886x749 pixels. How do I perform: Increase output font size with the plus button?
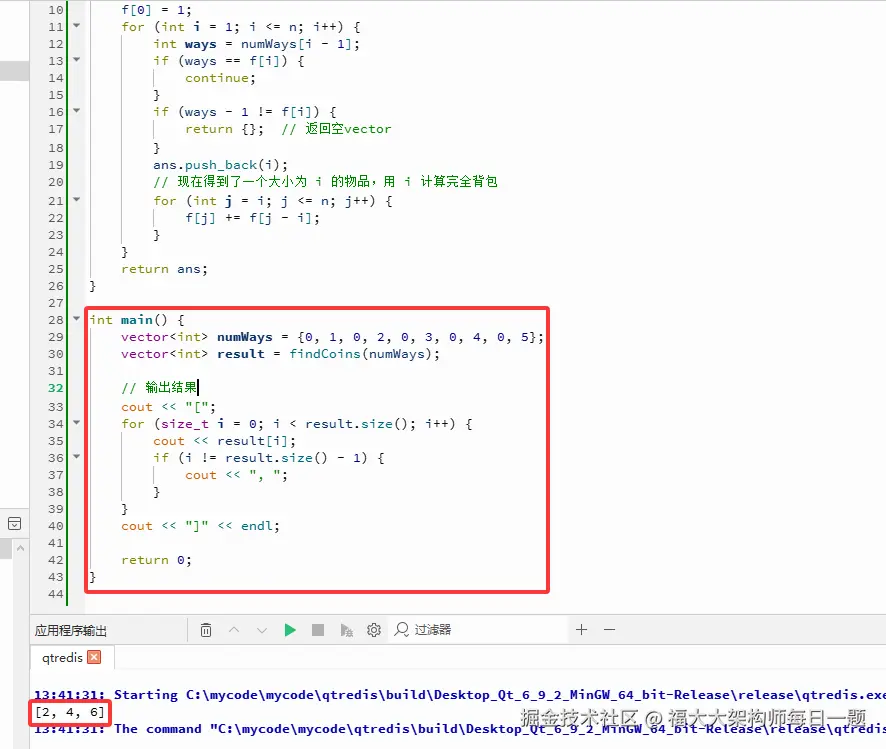[581, 629]
